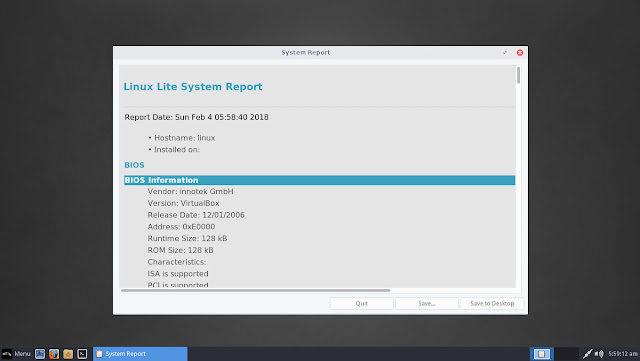
Task: Open the network connection tray icon
Action: 587,354
